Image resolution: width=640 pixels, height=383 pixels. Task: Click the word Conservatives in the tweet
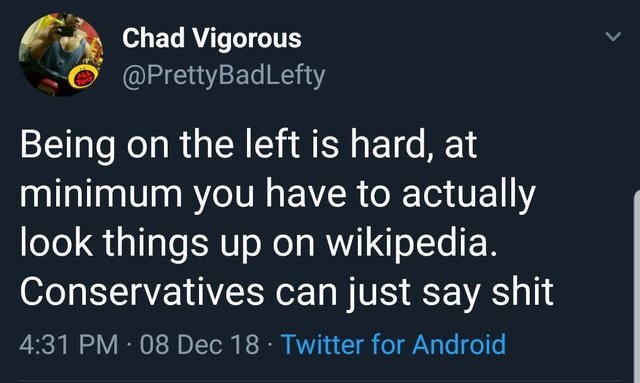click(142, 292)
